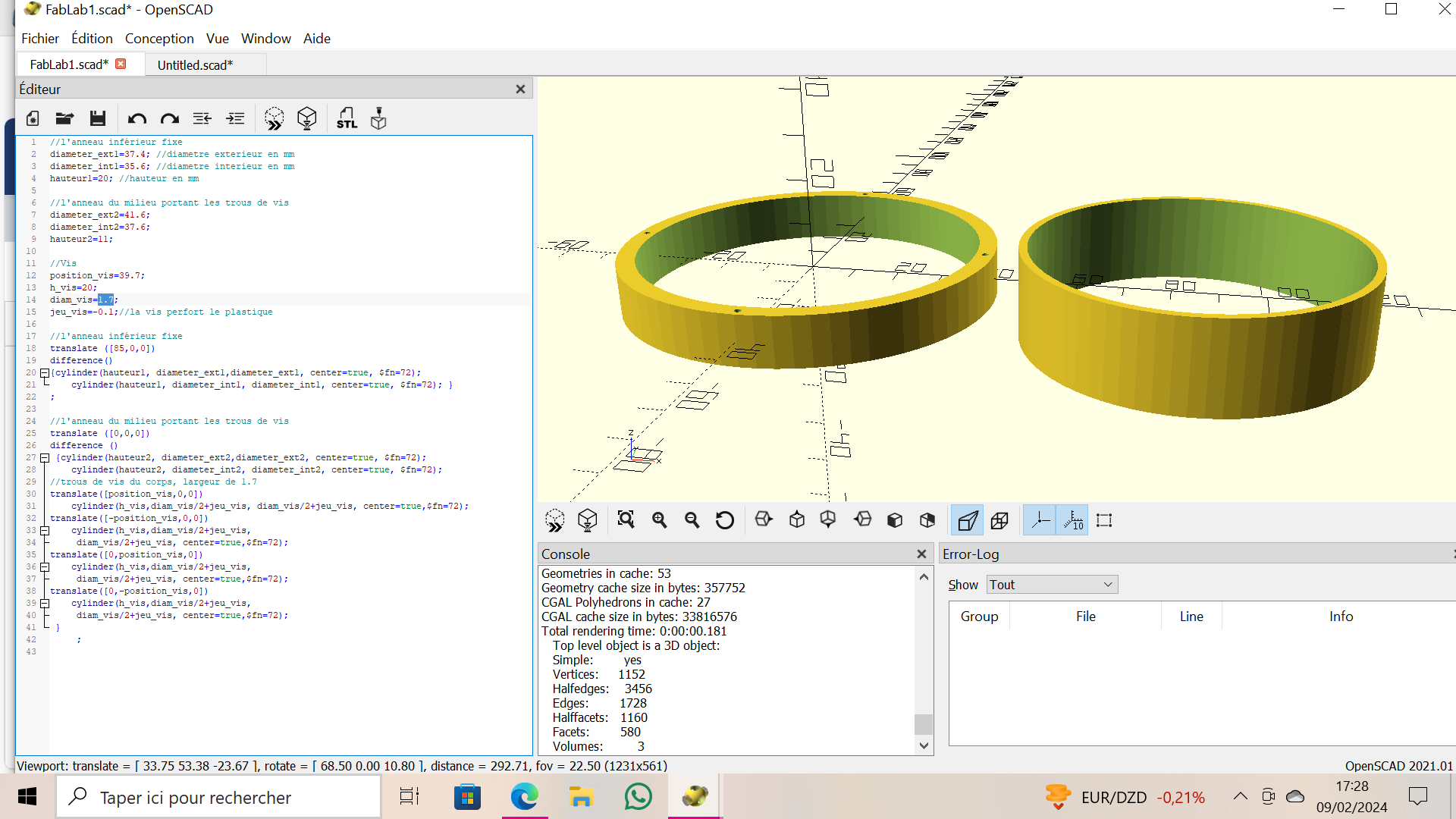Close the FabLab1.scad tab
The height and width of the screenshot is (819, 1456).
coord(121,64)
